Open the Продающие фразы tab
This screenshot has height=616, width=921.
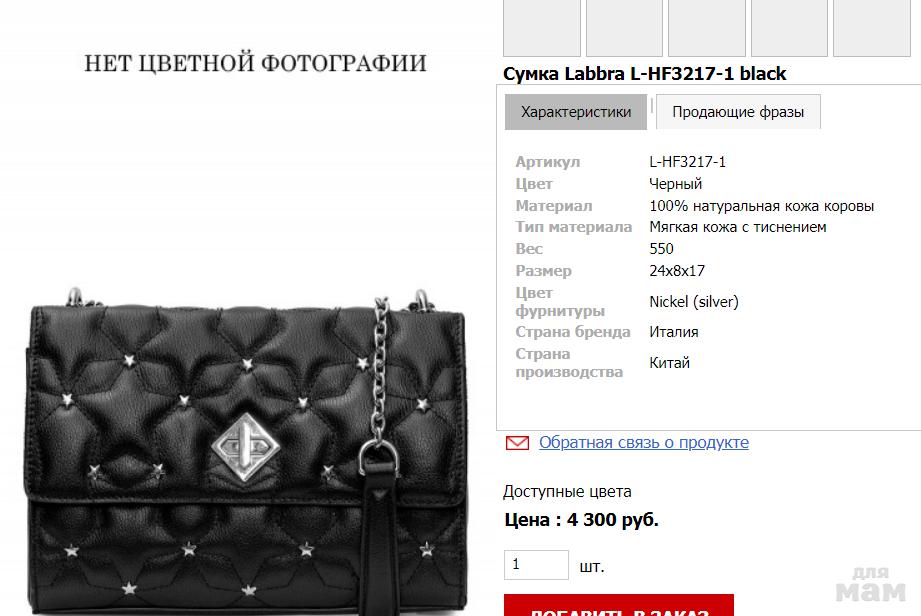coord(738,112)
